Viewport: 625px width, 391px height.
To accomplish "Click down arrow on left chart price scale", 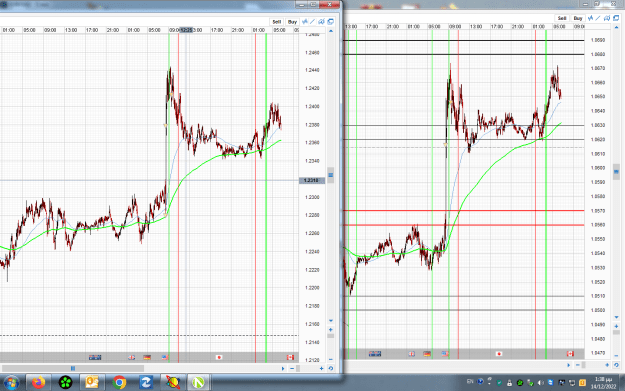I will 330,321.
